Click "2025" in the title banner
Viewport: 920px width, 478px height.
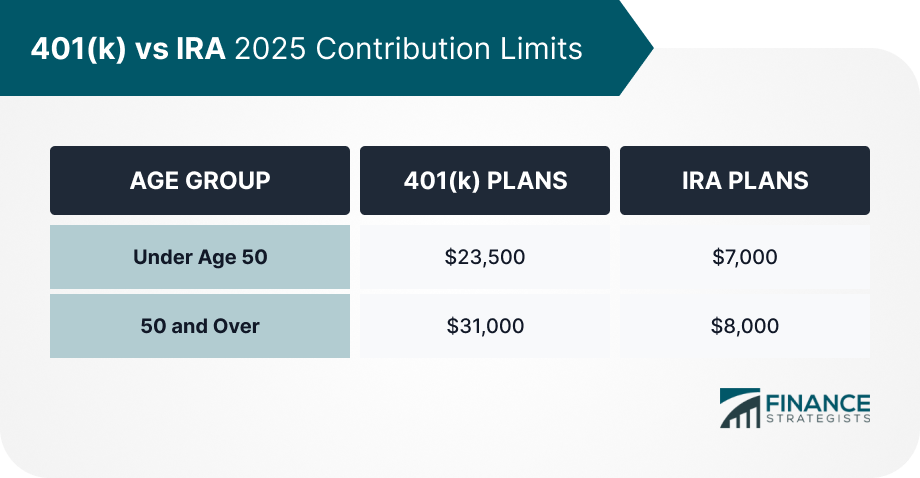click(x=270, y=49)
